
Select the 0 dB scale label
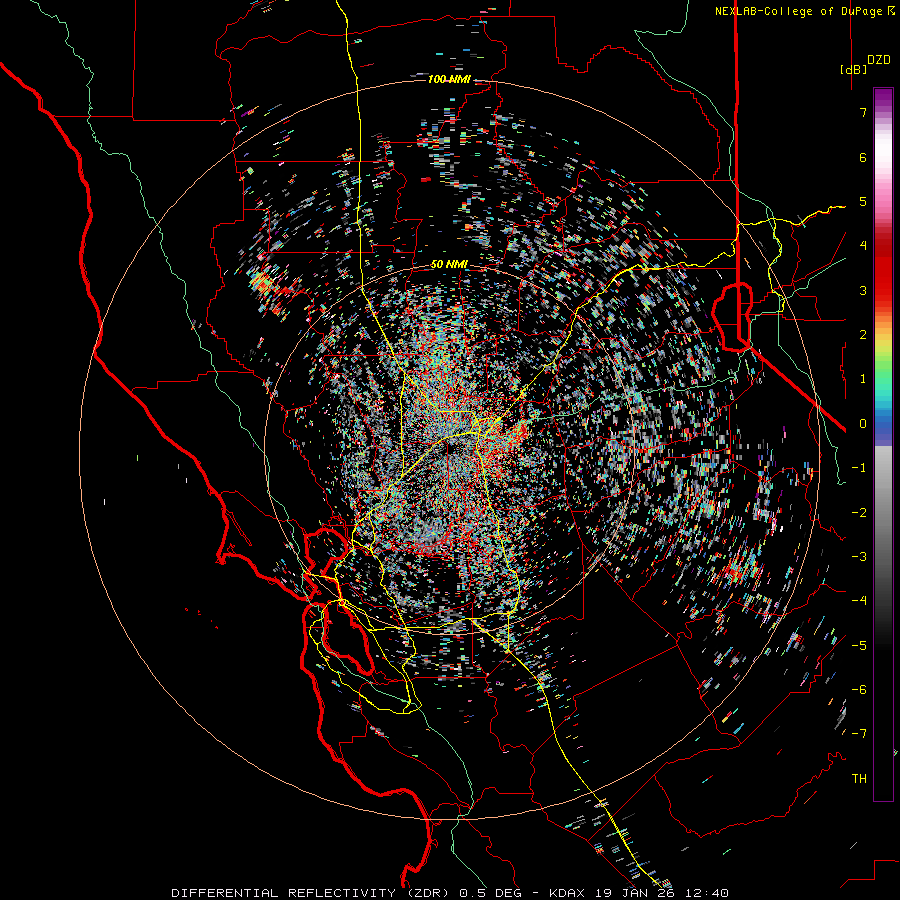[863, 424]
